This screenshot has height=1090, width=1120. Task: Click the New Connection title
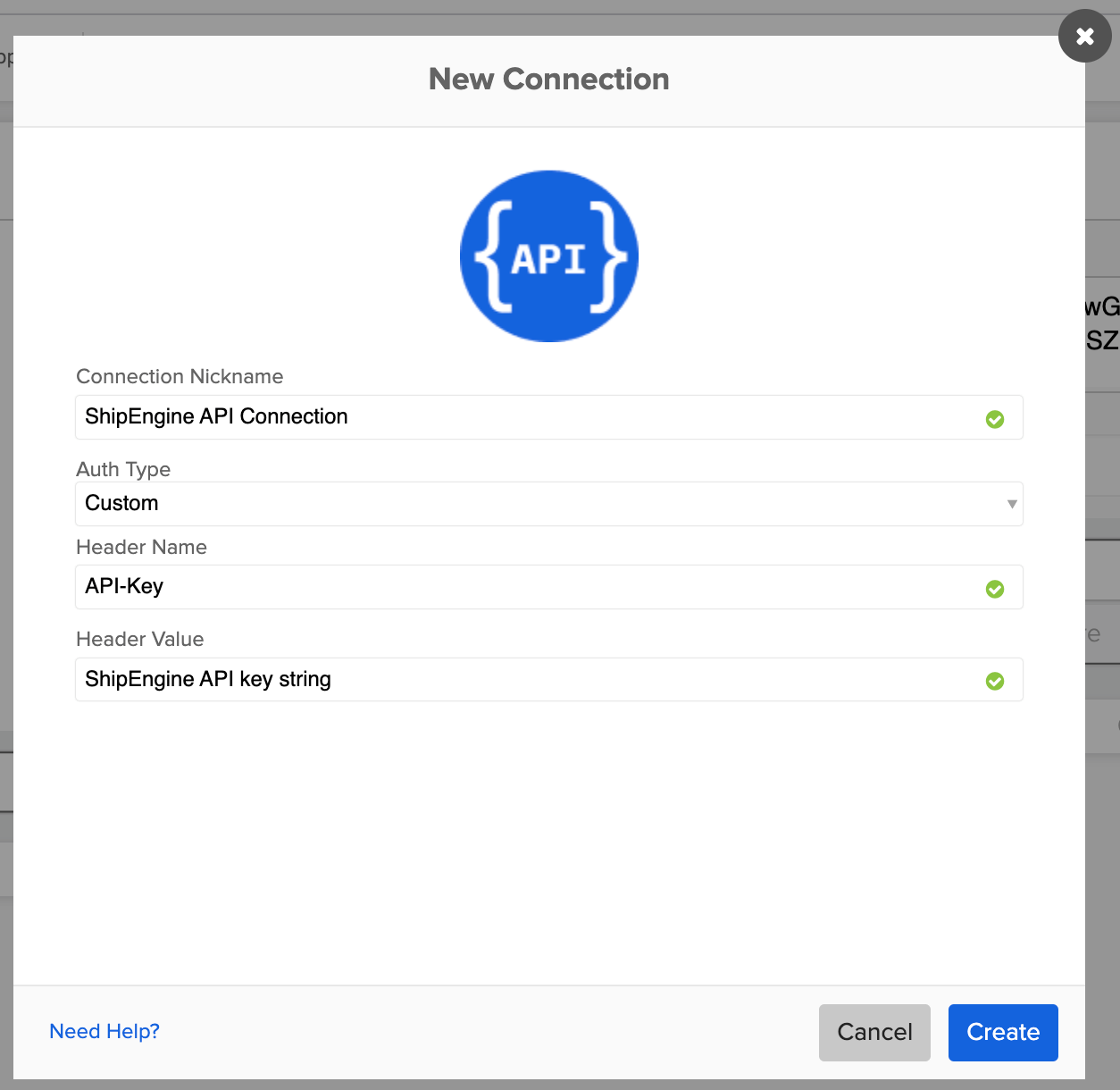549,80
